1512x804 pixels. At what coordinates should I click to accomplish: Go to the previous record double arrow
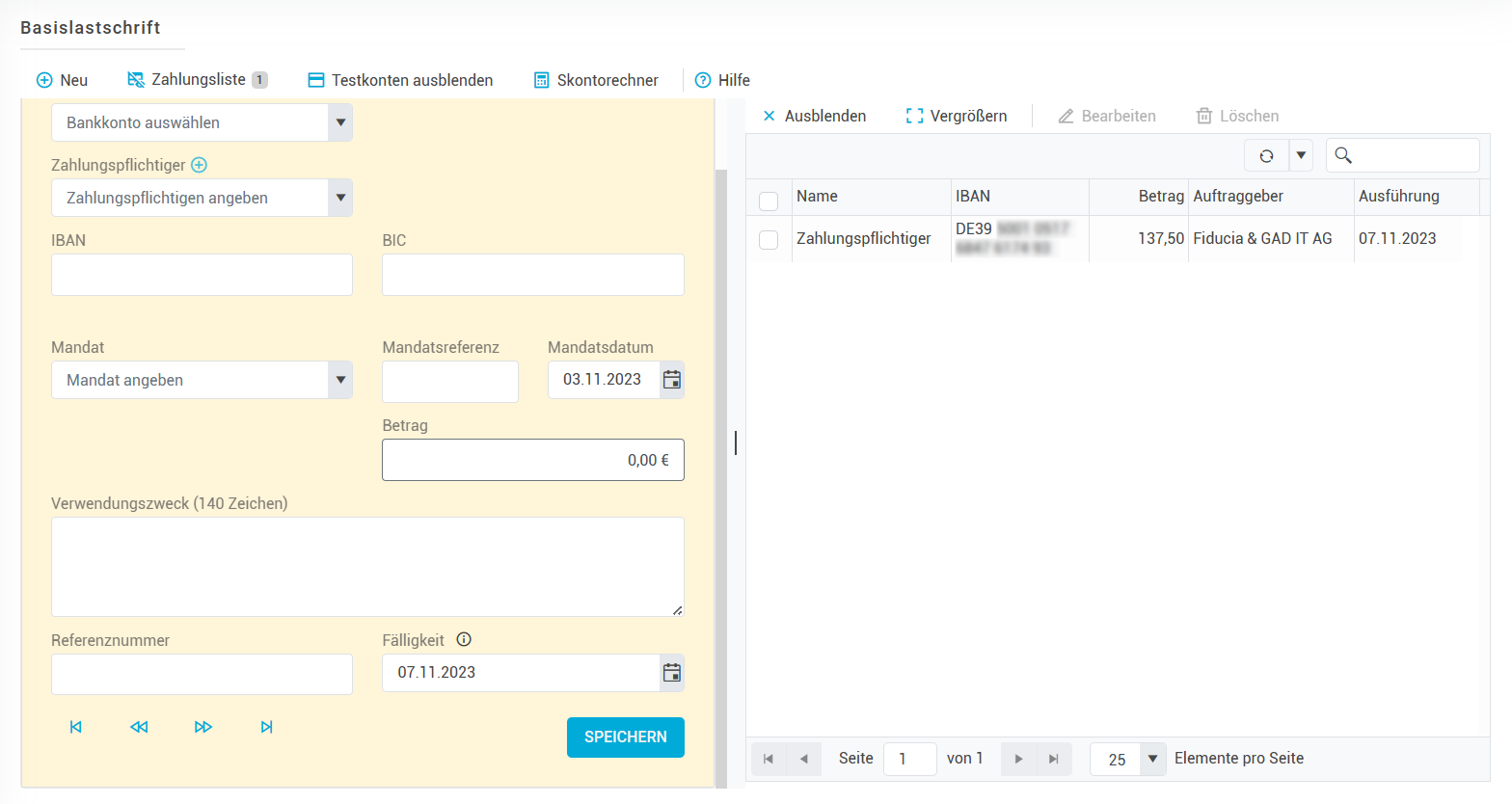(139, 727)
